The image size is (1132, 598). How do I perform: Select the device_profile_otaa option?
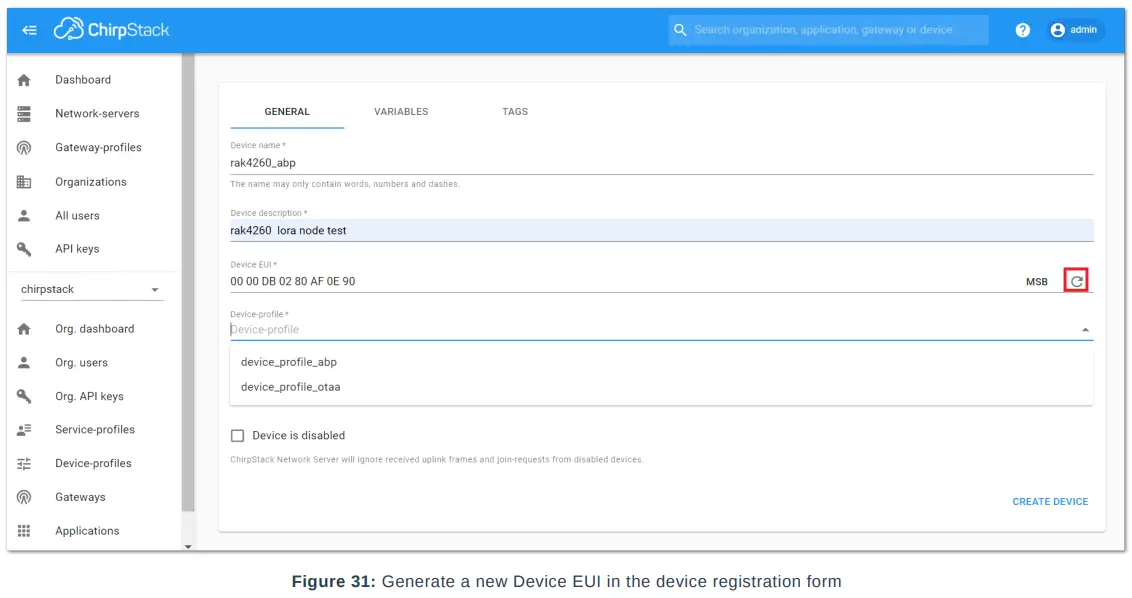point(291,387)
